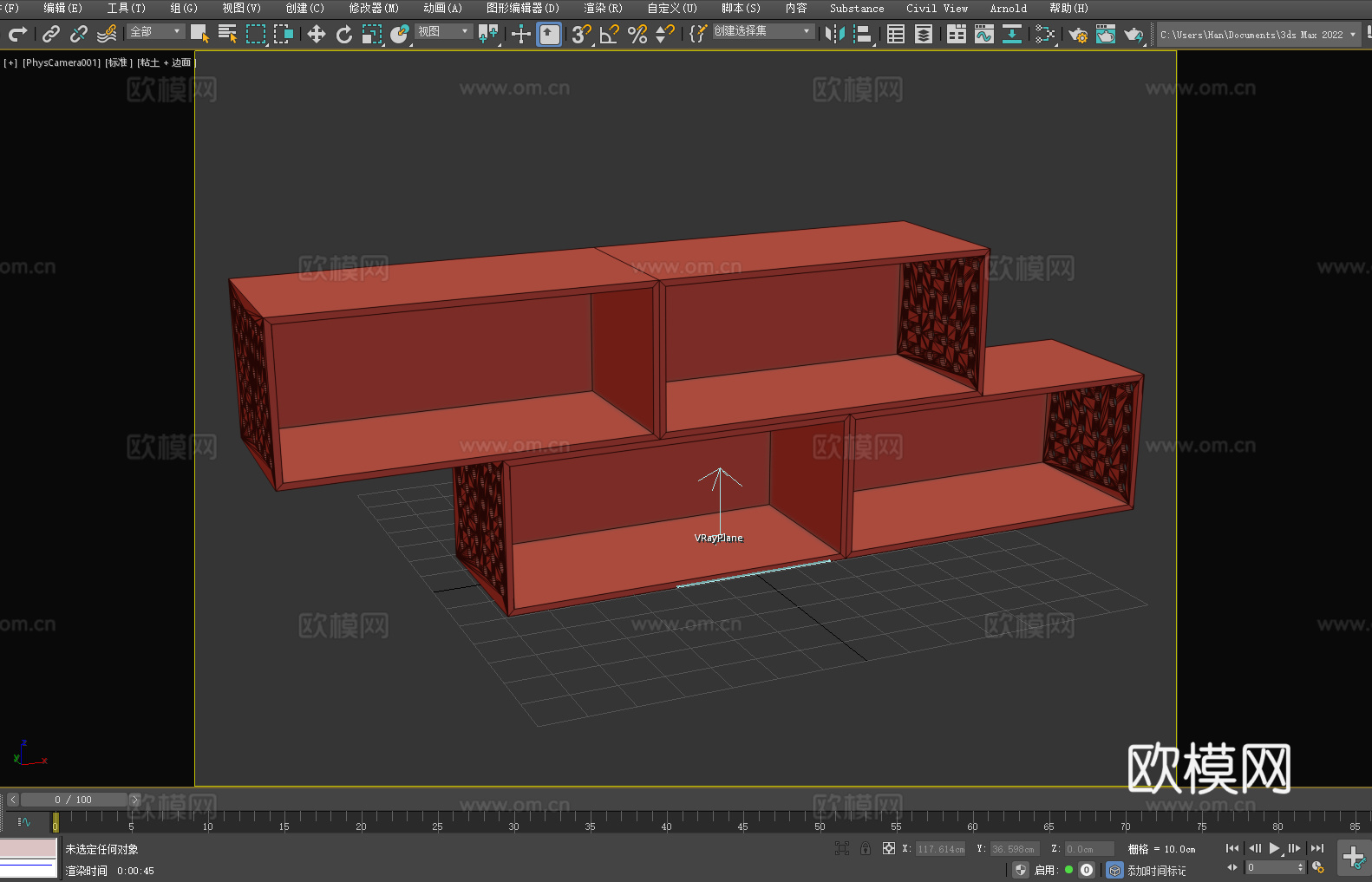1372x882 pixels.
Task: Step timeline back with left arrow
Action: pos(13,800)
